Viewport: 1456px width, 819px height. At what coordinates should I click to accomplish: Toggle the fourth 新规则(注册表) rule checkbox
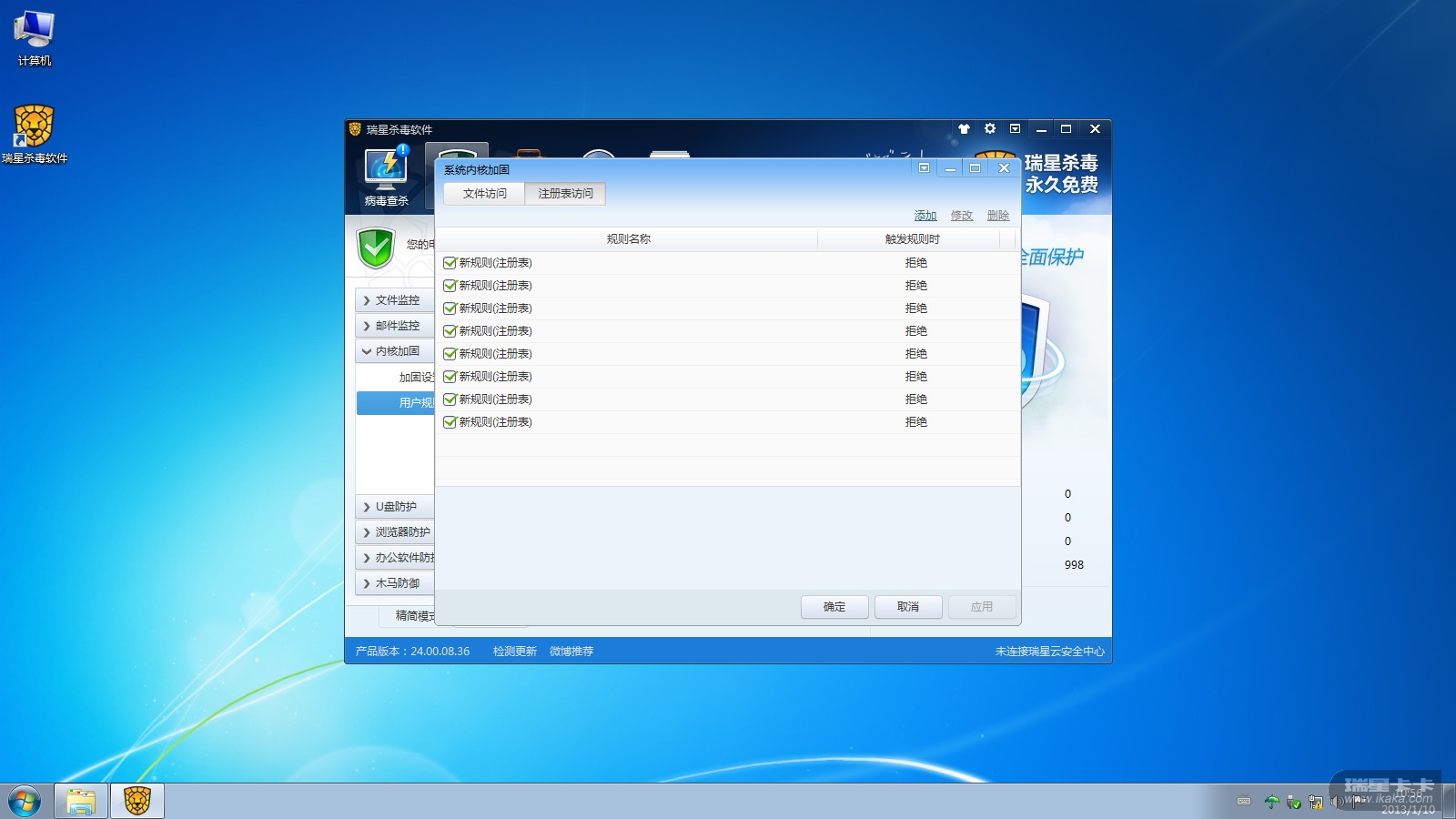coord(450,331)
